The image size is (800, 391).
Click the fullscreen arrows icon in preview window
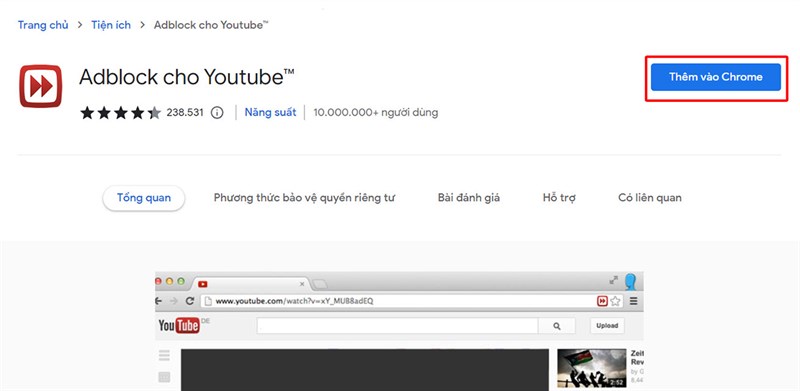(613, 280)
